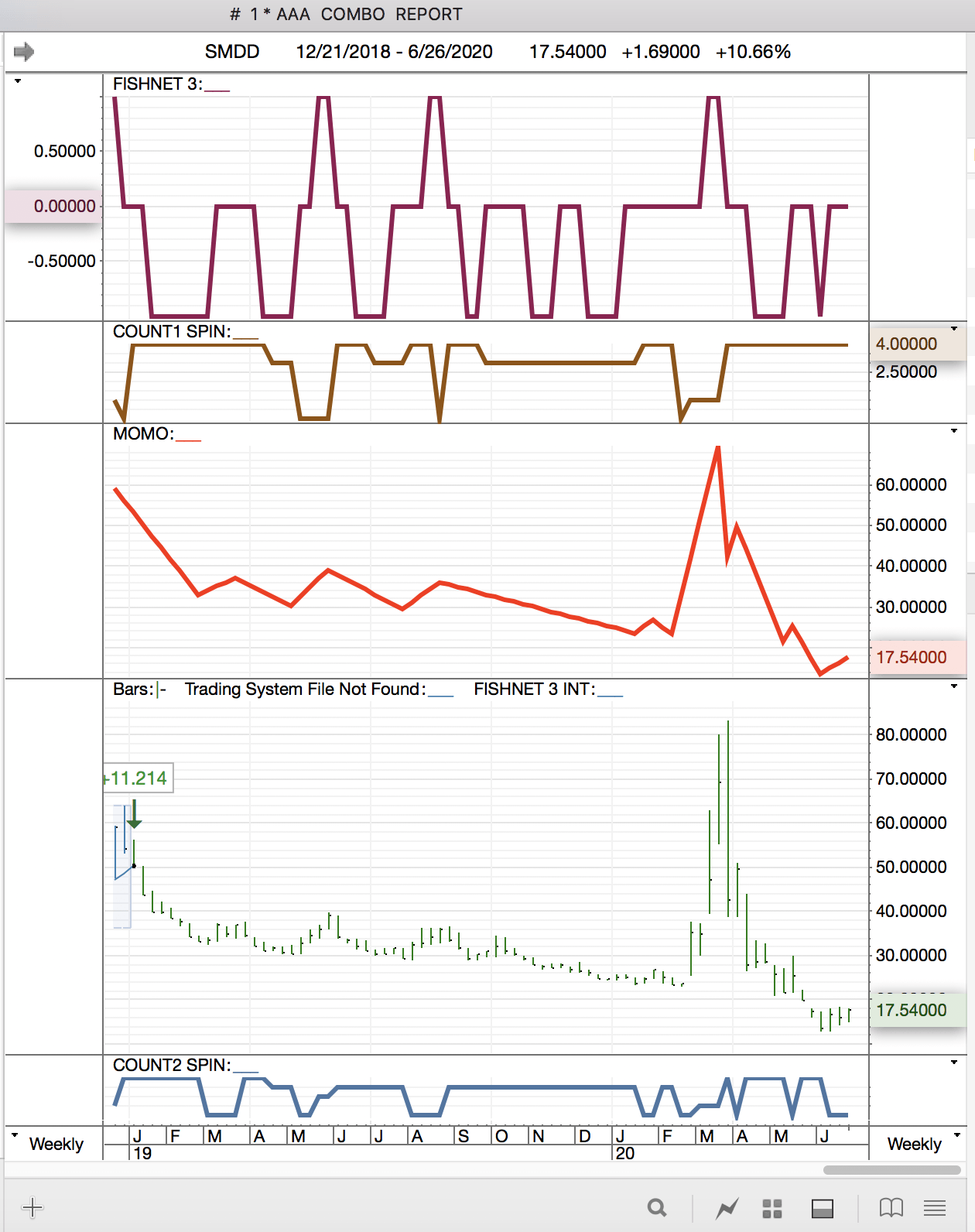
Task: Open COUNT2 SPIN pane right dropdown arrow
Action: [x=954, y=1063]
